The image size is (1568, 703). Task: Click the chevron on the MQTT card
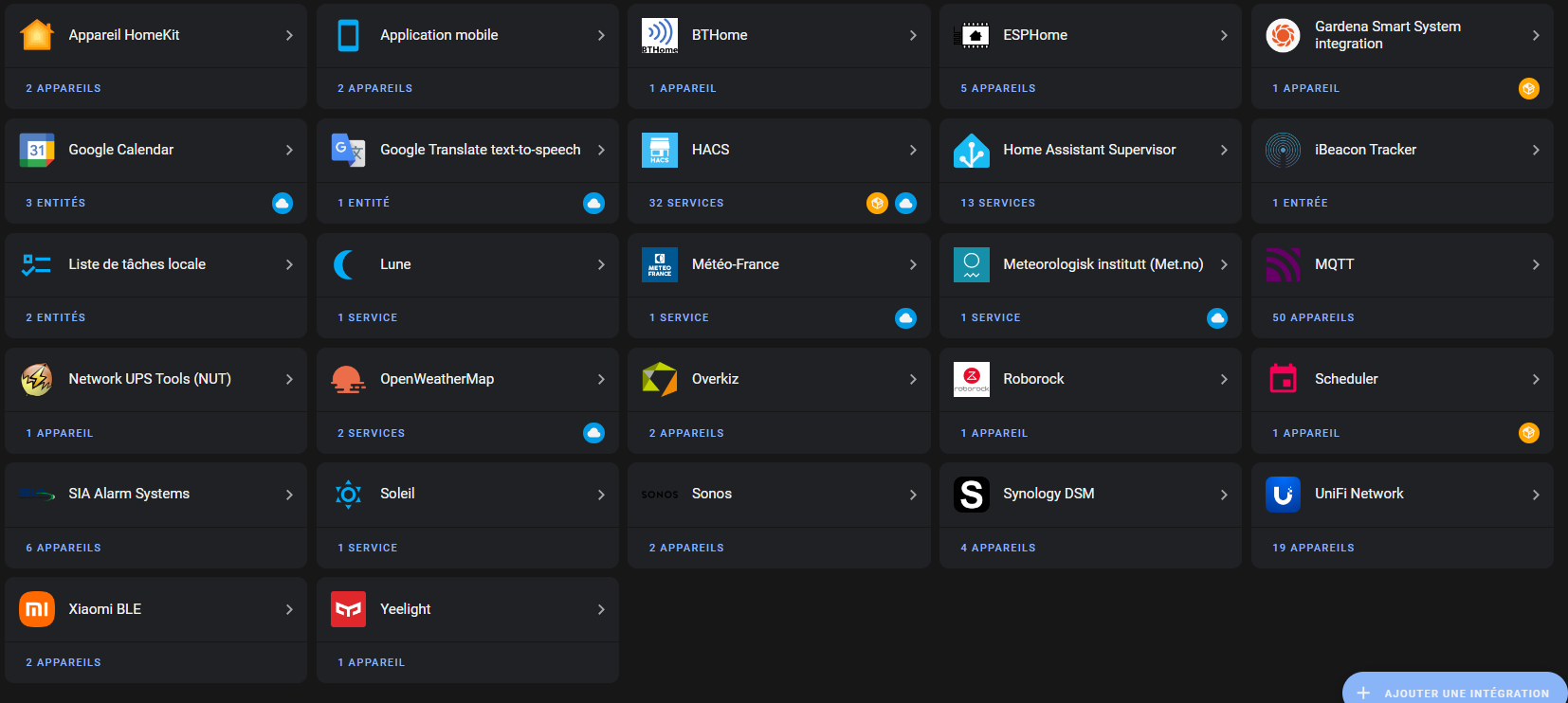point(1536,264)
